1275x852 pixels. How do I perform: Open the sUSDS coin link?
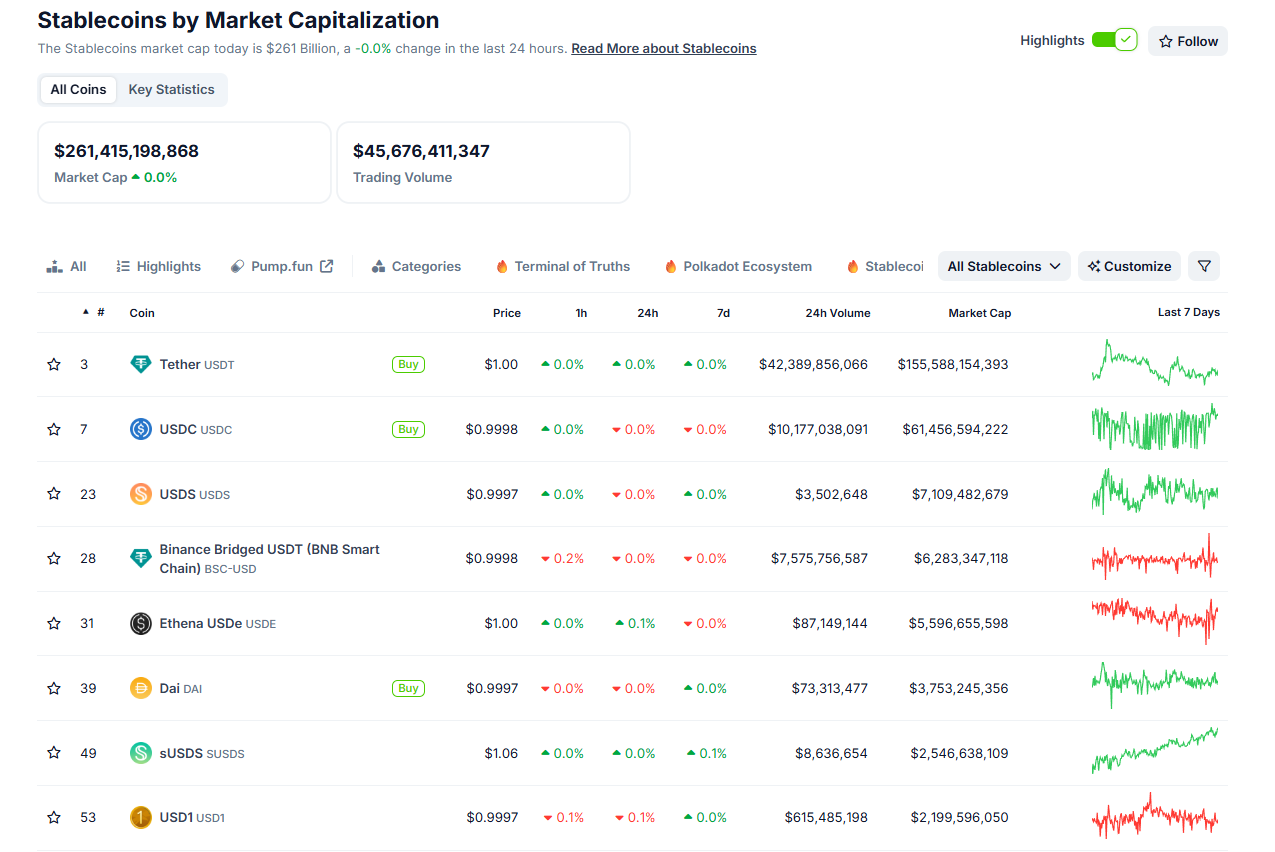pyautogui.click(x=202, y=753)
